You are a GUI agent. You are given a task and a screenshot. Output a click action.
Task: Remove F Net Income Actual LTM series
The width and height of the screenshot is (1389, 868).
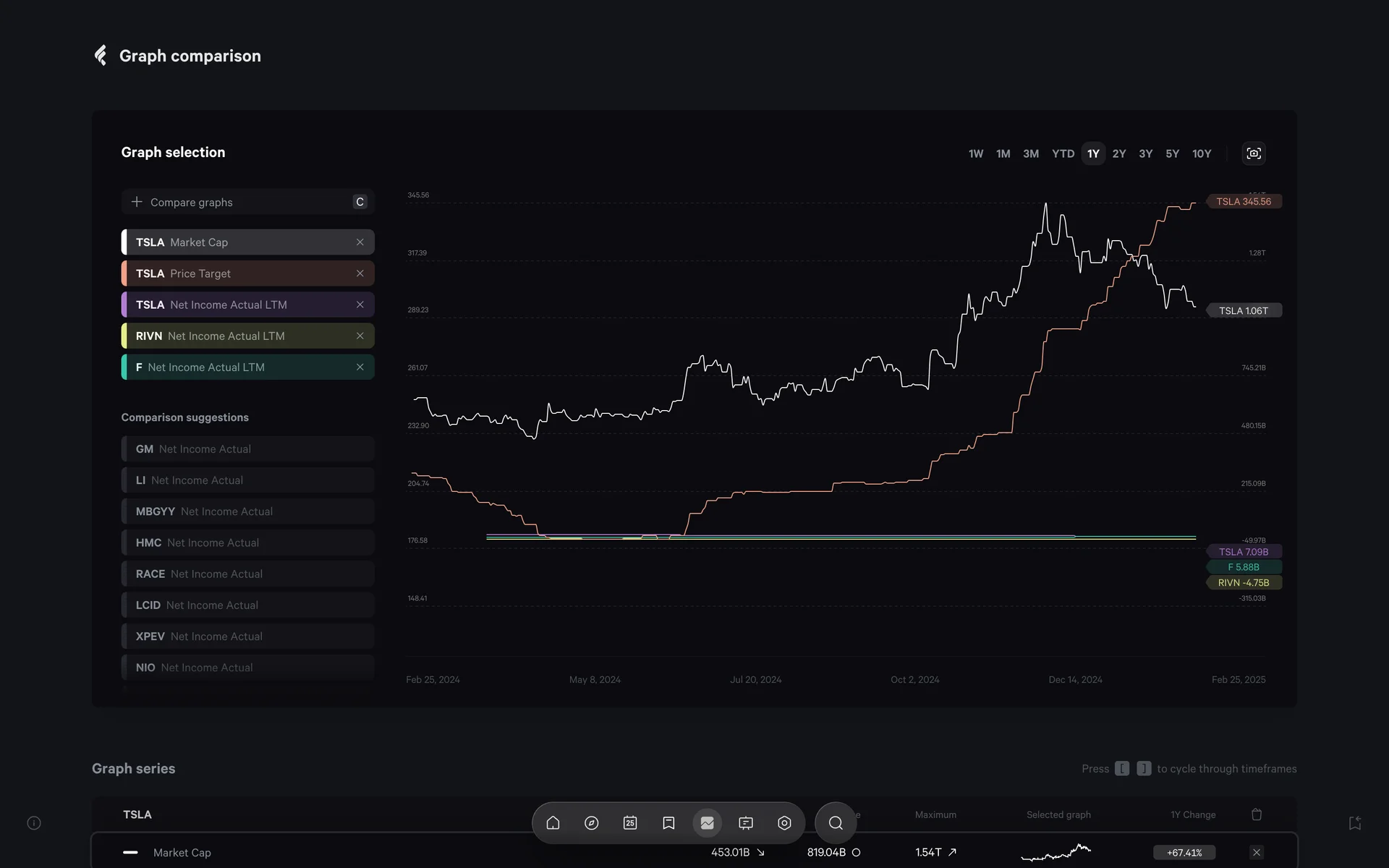tap(360, 367)
